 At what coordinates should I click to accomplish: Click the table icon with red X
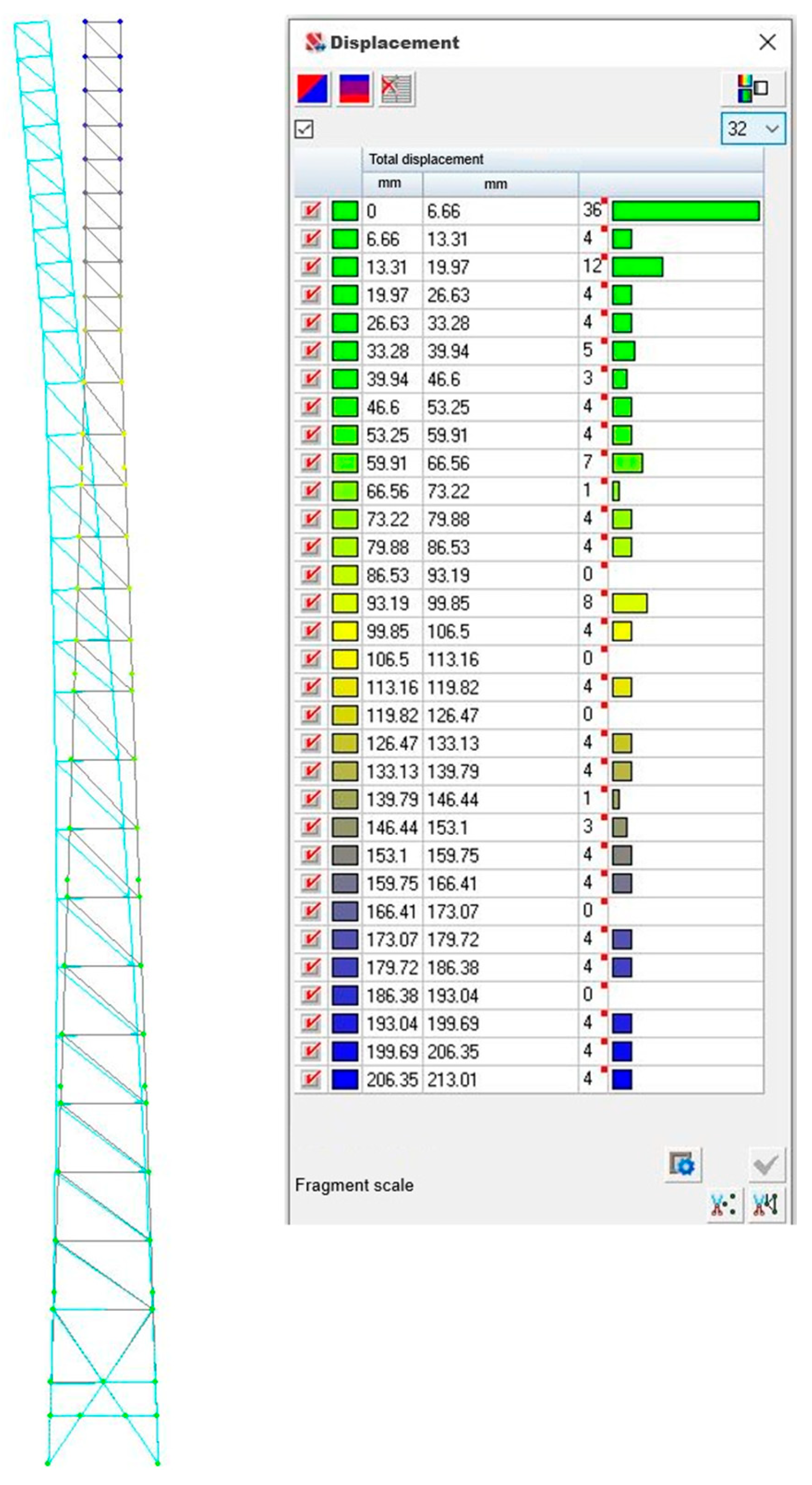[x=397, y=89]
